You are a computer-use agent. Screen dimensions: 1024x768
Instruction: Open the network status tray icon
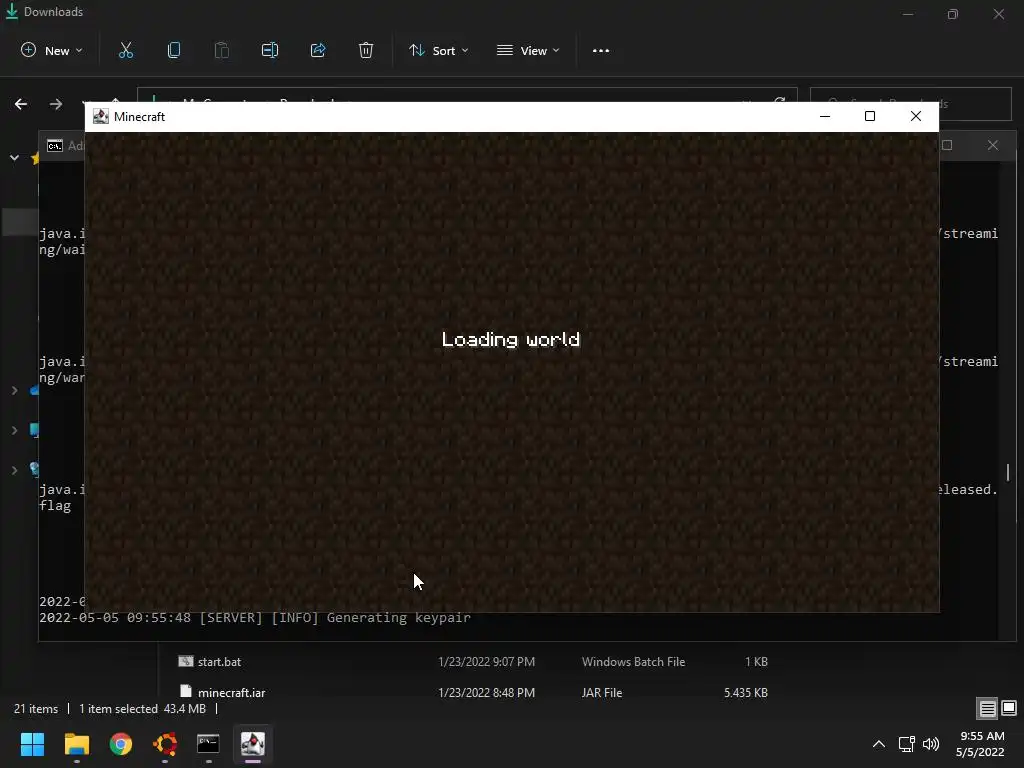point(906,744)
